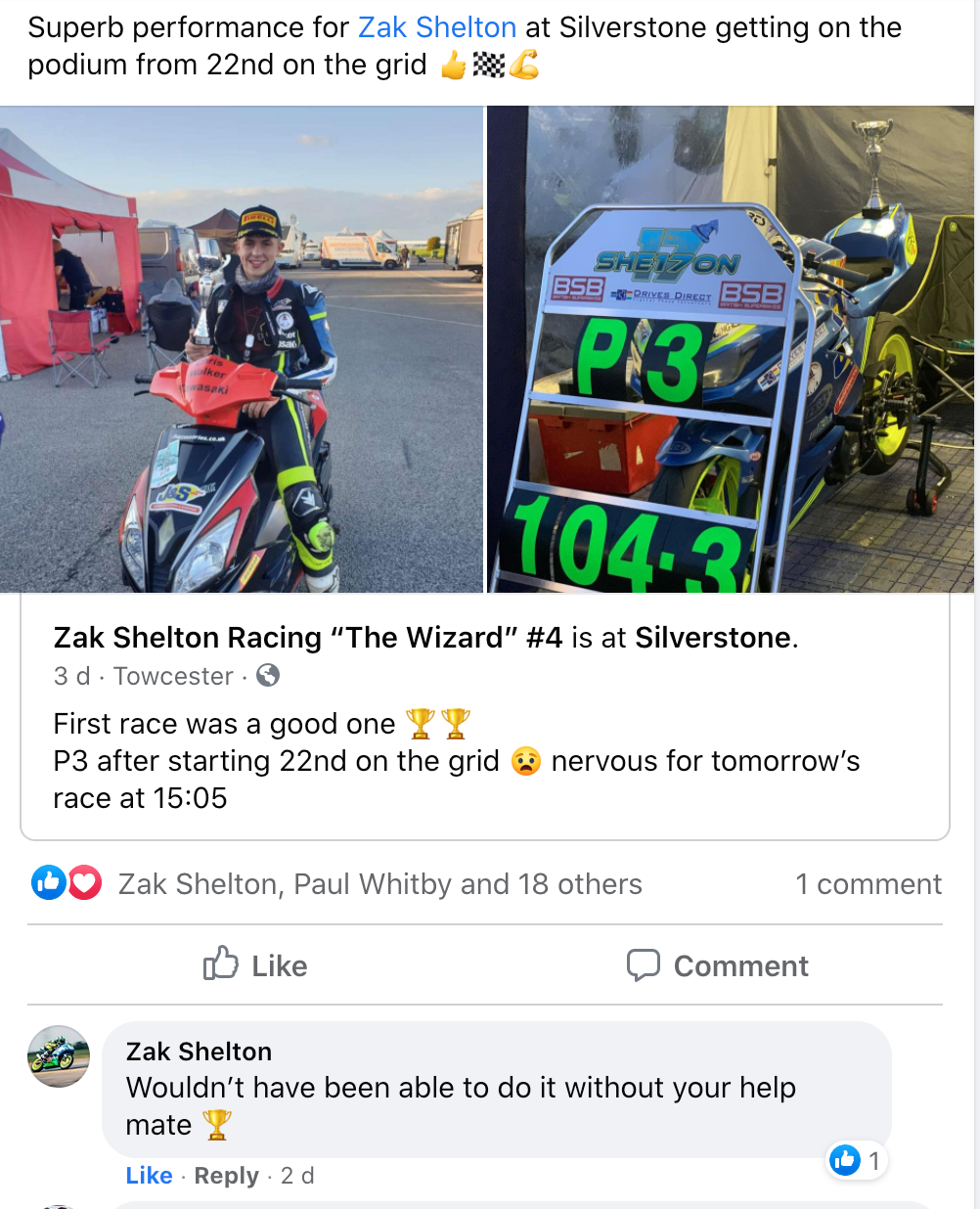Open Zak Shelton's name in the comment
The height and width of the screenshot is (1209, 980).
[199, 1052]
